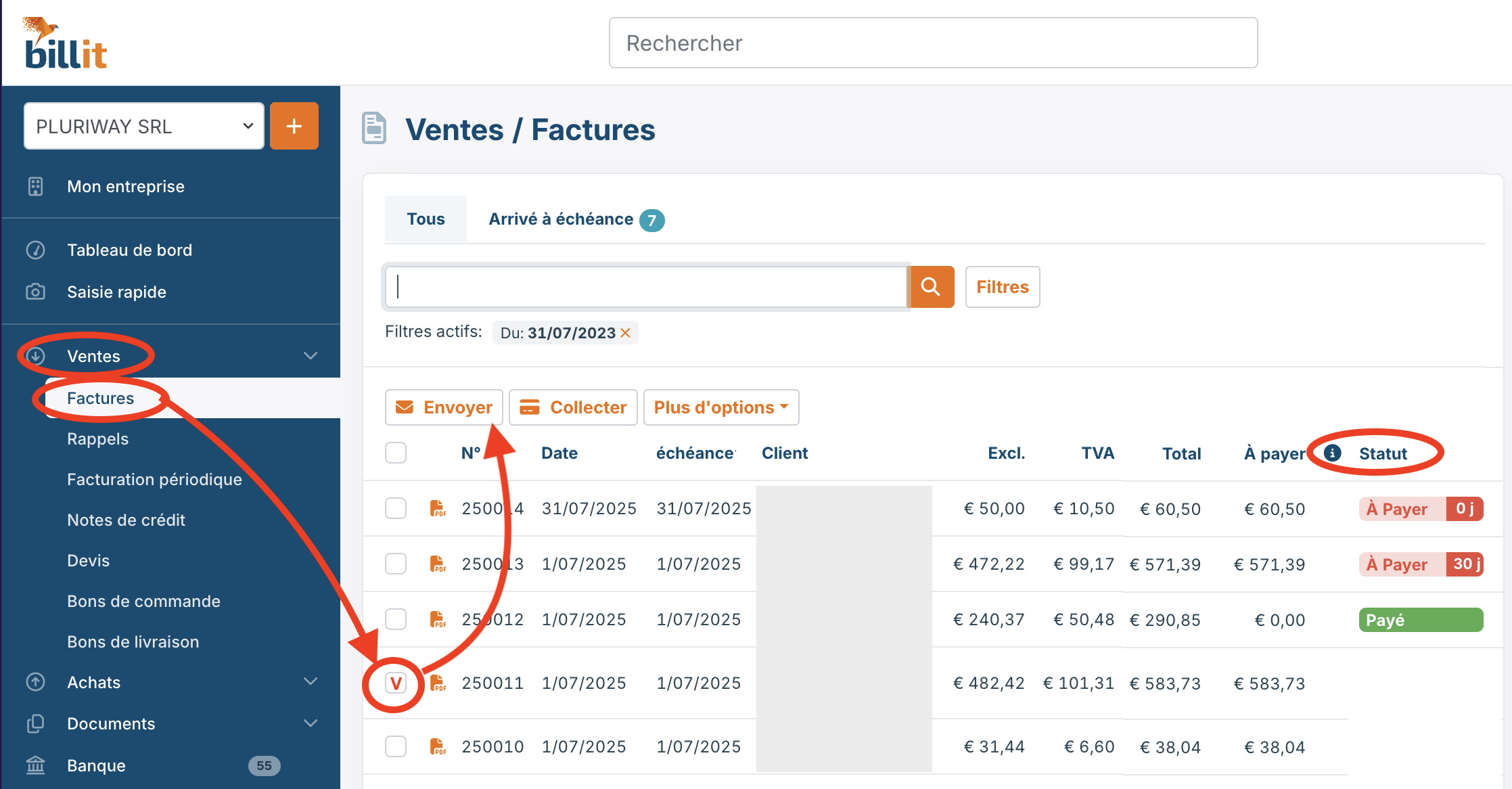
Task: Open Banque from the sidebar
Action: [x=96, y=765]
